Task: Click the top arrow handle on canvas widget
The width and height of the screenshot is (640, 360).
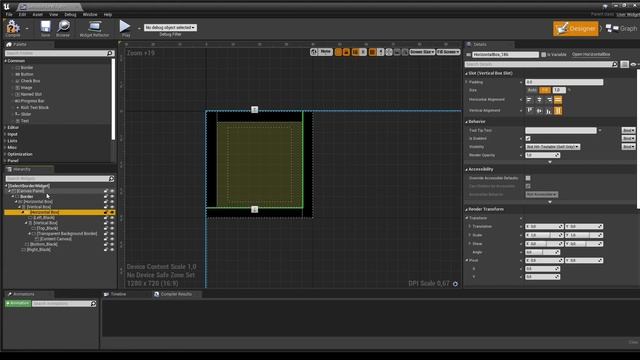Action: [255, 109]
